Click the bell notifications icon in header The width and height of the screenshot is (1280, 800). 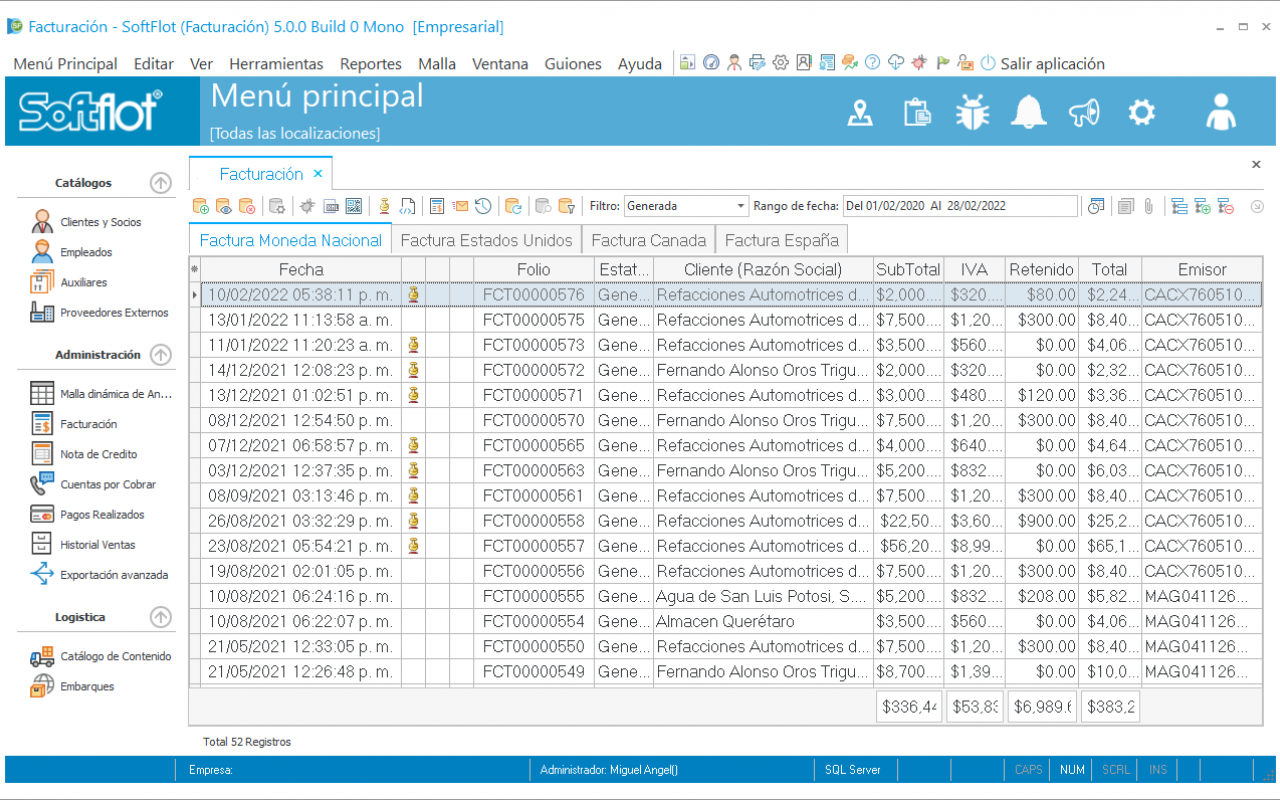[1028, 112]
